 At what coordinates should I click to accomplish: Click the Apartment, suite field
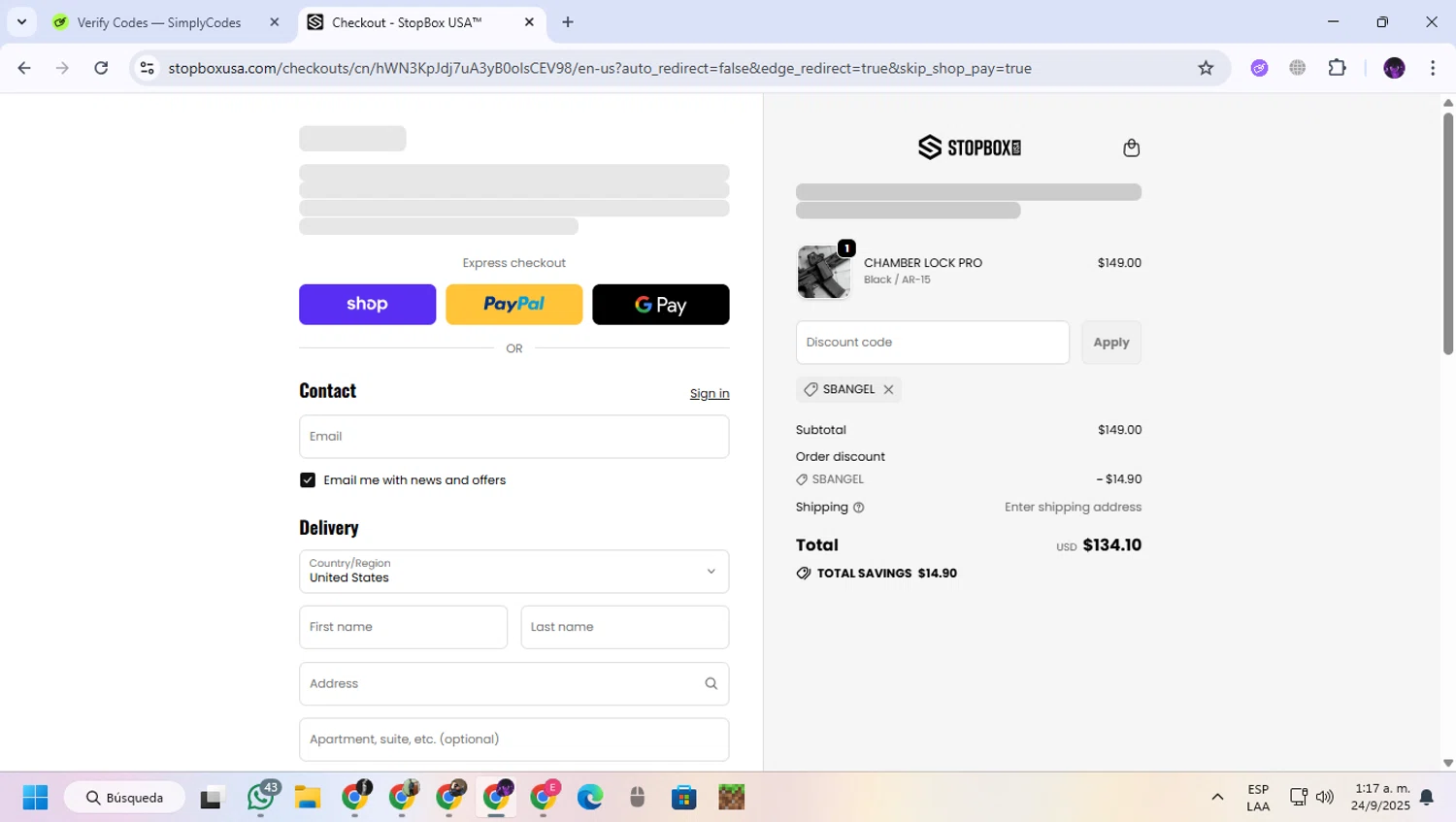513,740
